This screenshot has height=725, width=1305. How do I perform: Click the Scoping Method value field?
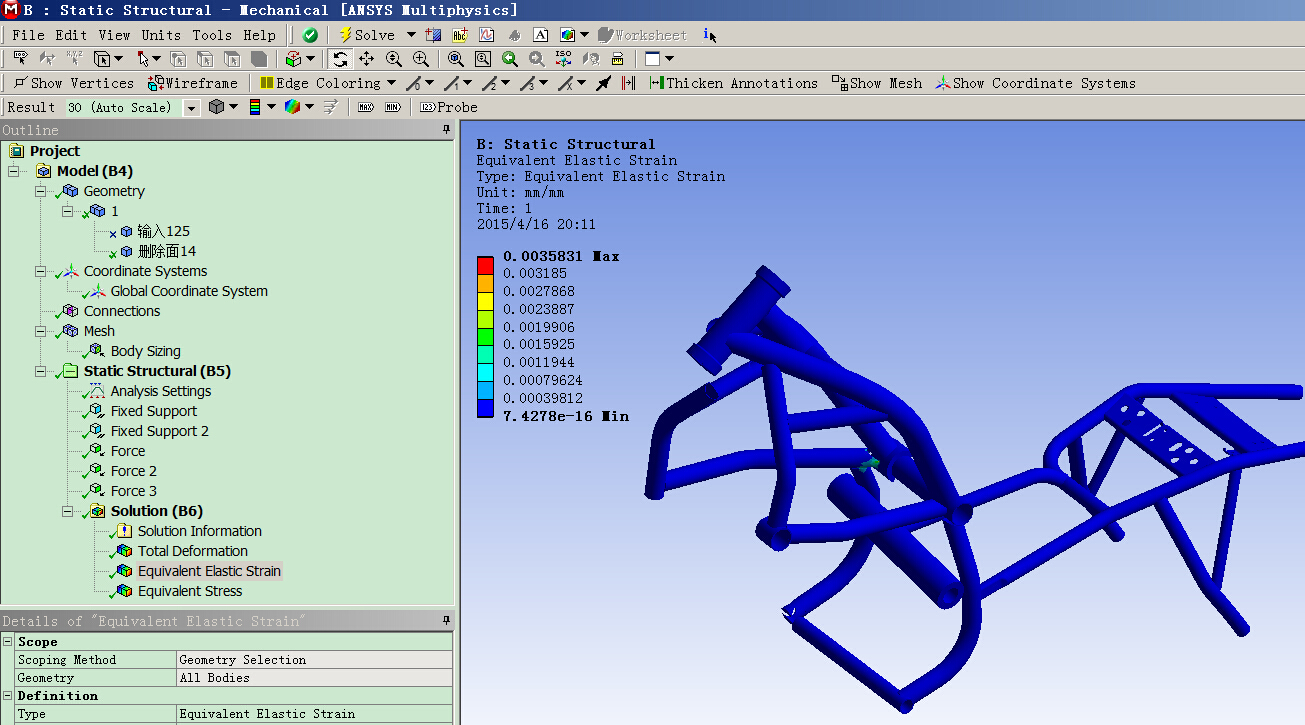tap(314, 660)
